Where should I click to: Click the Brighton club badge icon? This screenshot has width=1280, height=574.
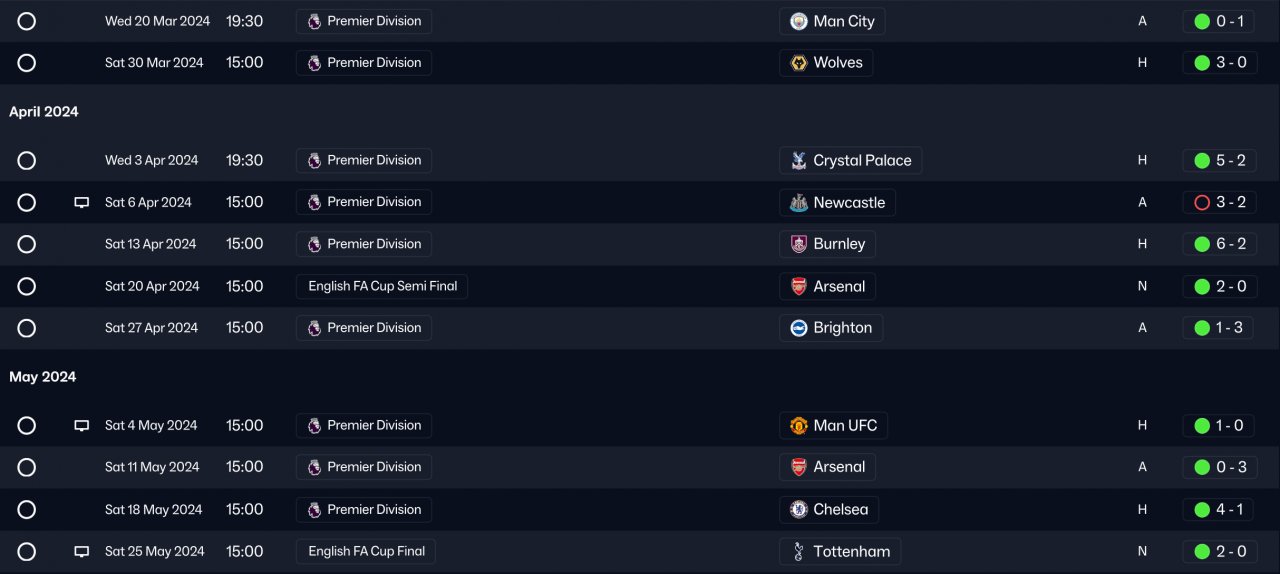(x=798, y=328)
